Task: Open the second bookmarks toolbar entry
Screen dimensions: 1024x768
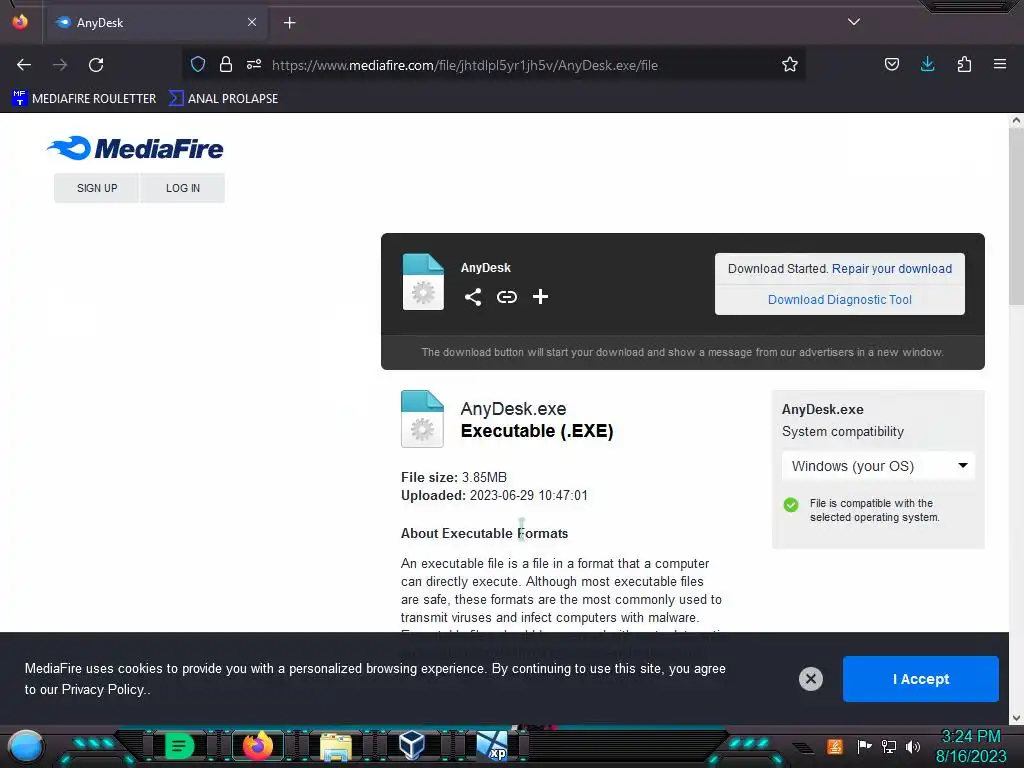Action: tap(223, 99)
